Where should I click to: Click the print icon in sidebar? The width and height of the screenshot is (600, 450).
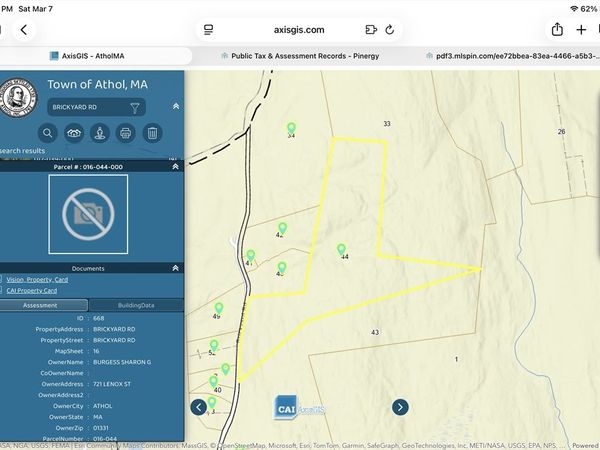click(126, 132)
